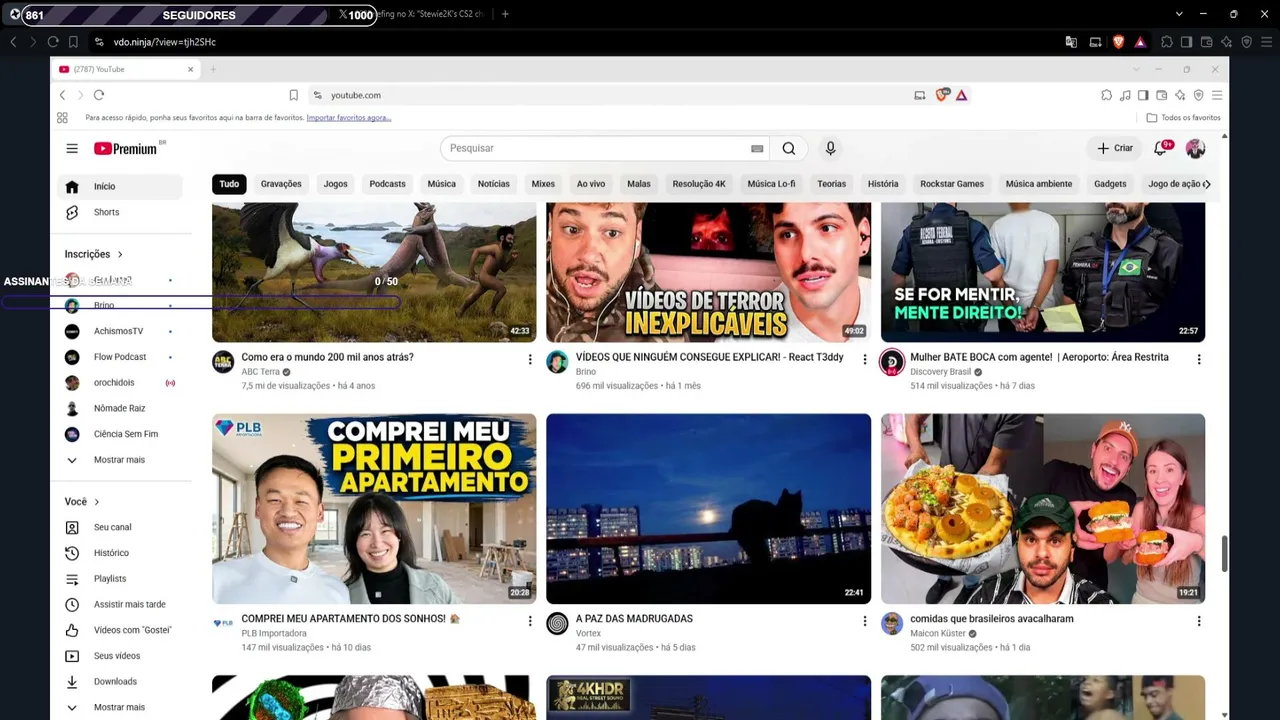Start voice search with the microphone
Viewport: 1280px width, 720px height.
pos(830,148)
